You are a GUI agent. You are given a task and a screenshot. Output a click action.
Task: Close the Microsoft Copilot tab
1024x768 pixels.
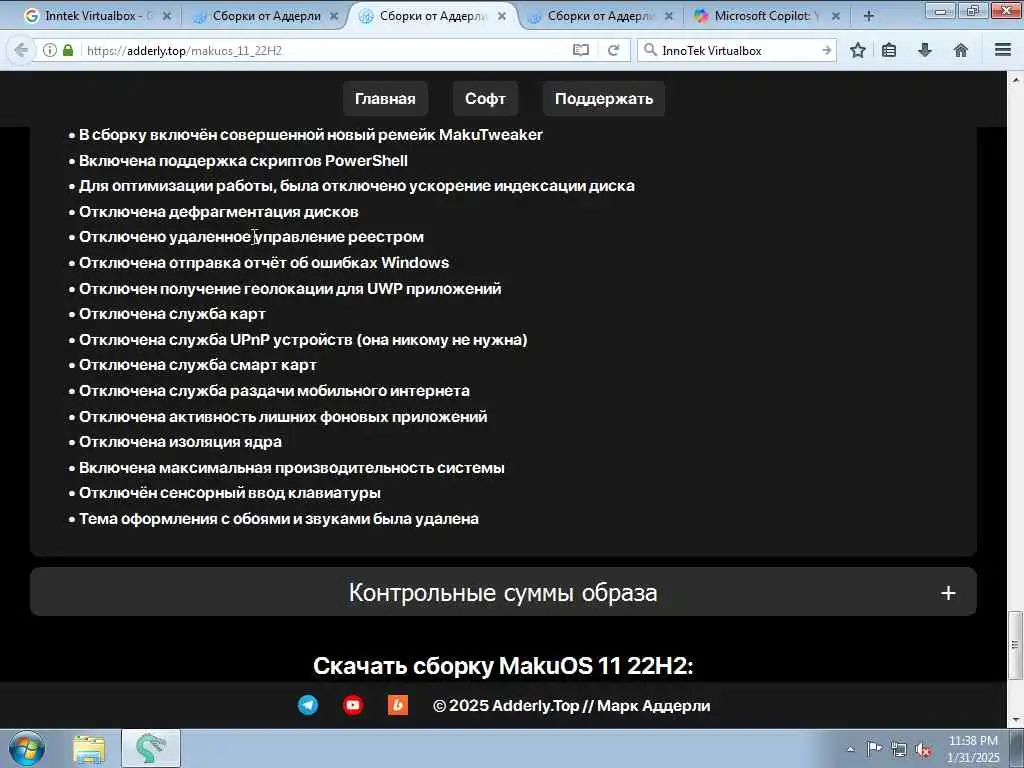(835, 16)
